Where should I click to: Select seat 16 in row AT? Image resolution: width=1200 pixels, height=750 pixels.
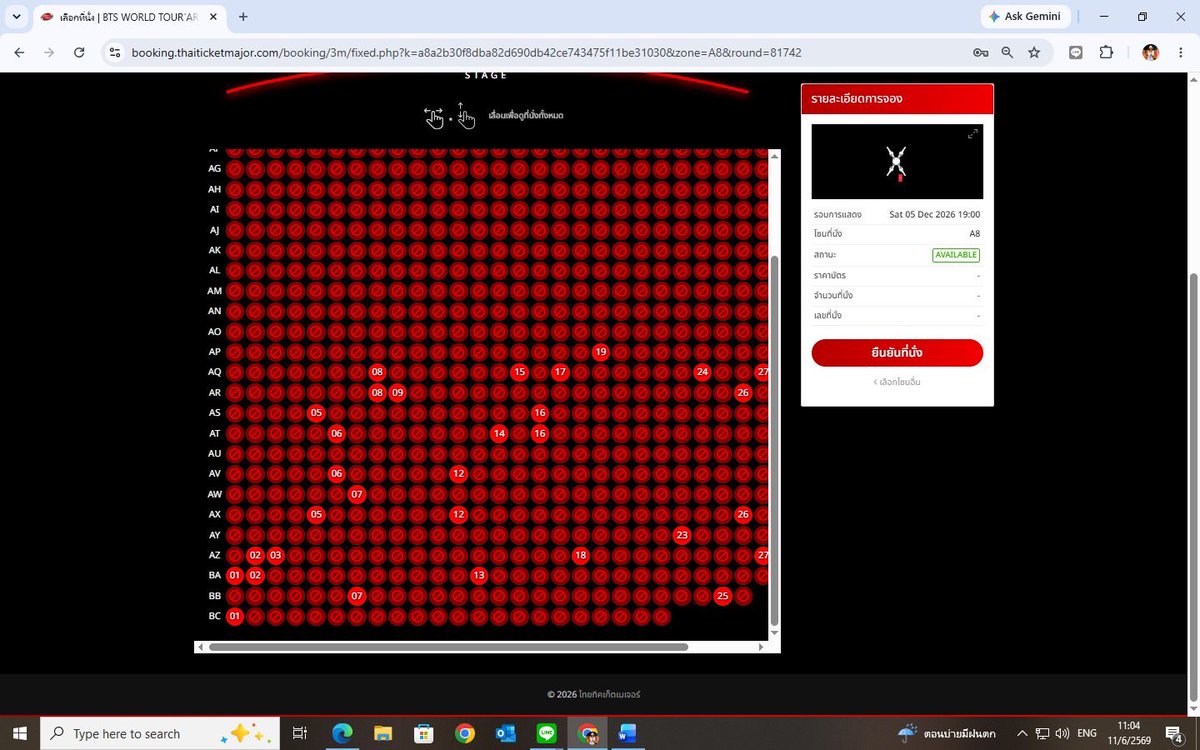pos(540,433)
